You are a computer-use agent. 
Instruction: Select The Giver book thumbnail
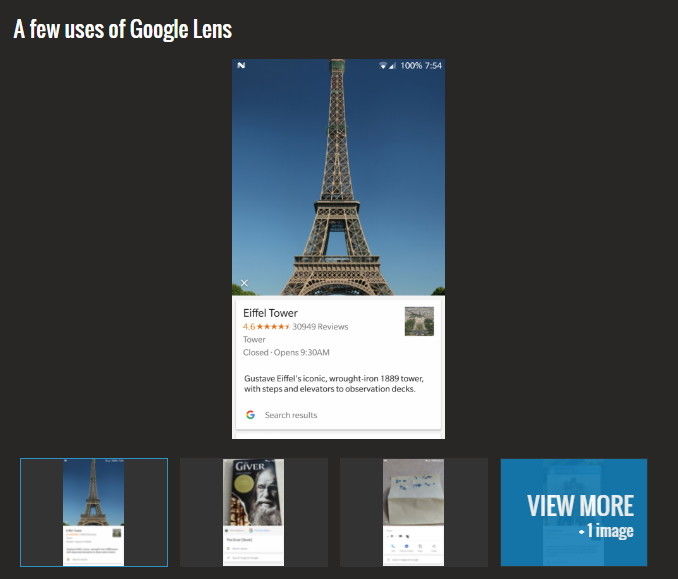pos(254,512)
